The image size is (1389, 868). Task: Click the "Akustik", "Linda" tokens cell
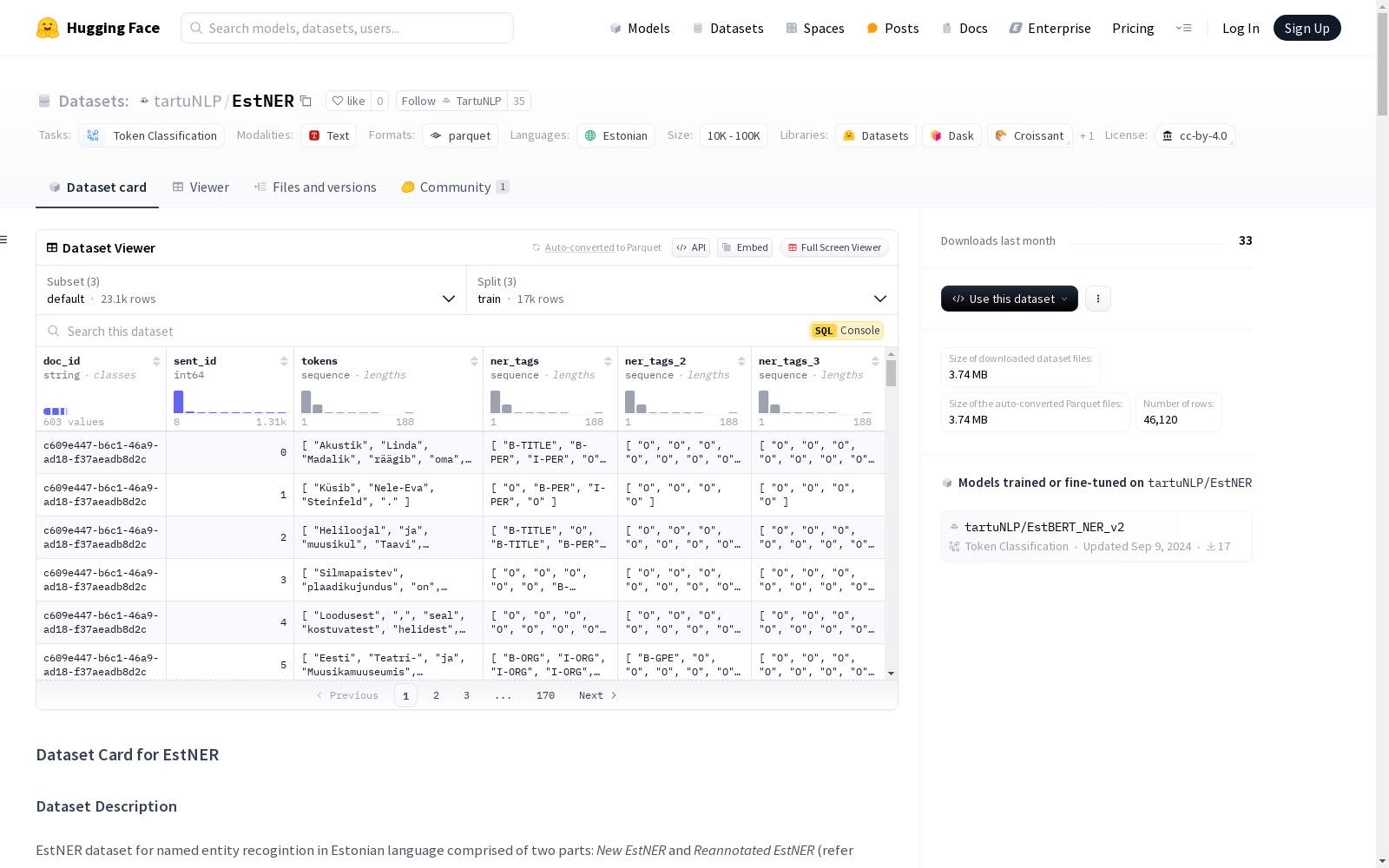pyautogui.click(x=388, y=452)
